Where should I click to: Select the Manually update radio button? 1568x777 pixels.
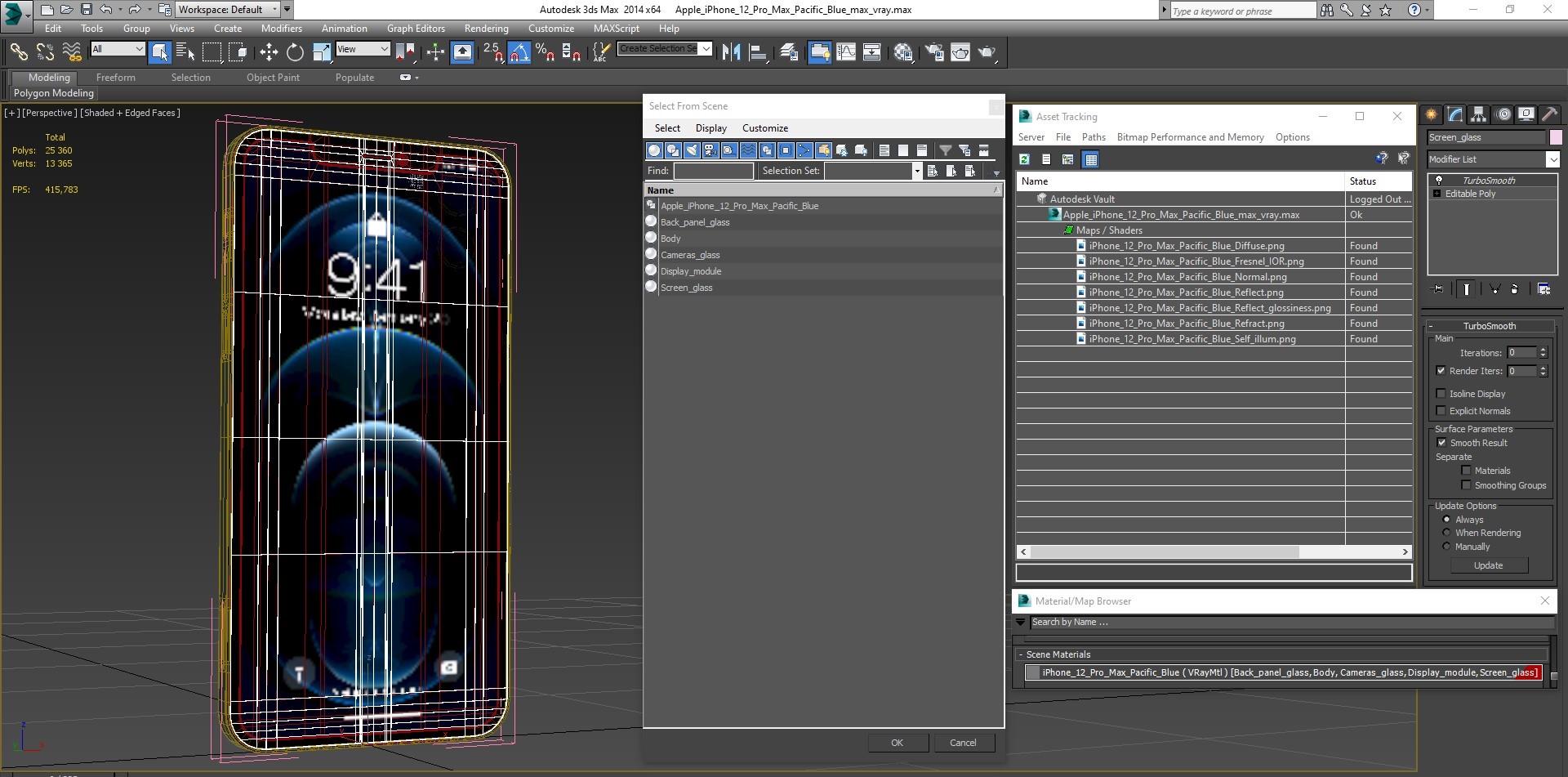1446,546
